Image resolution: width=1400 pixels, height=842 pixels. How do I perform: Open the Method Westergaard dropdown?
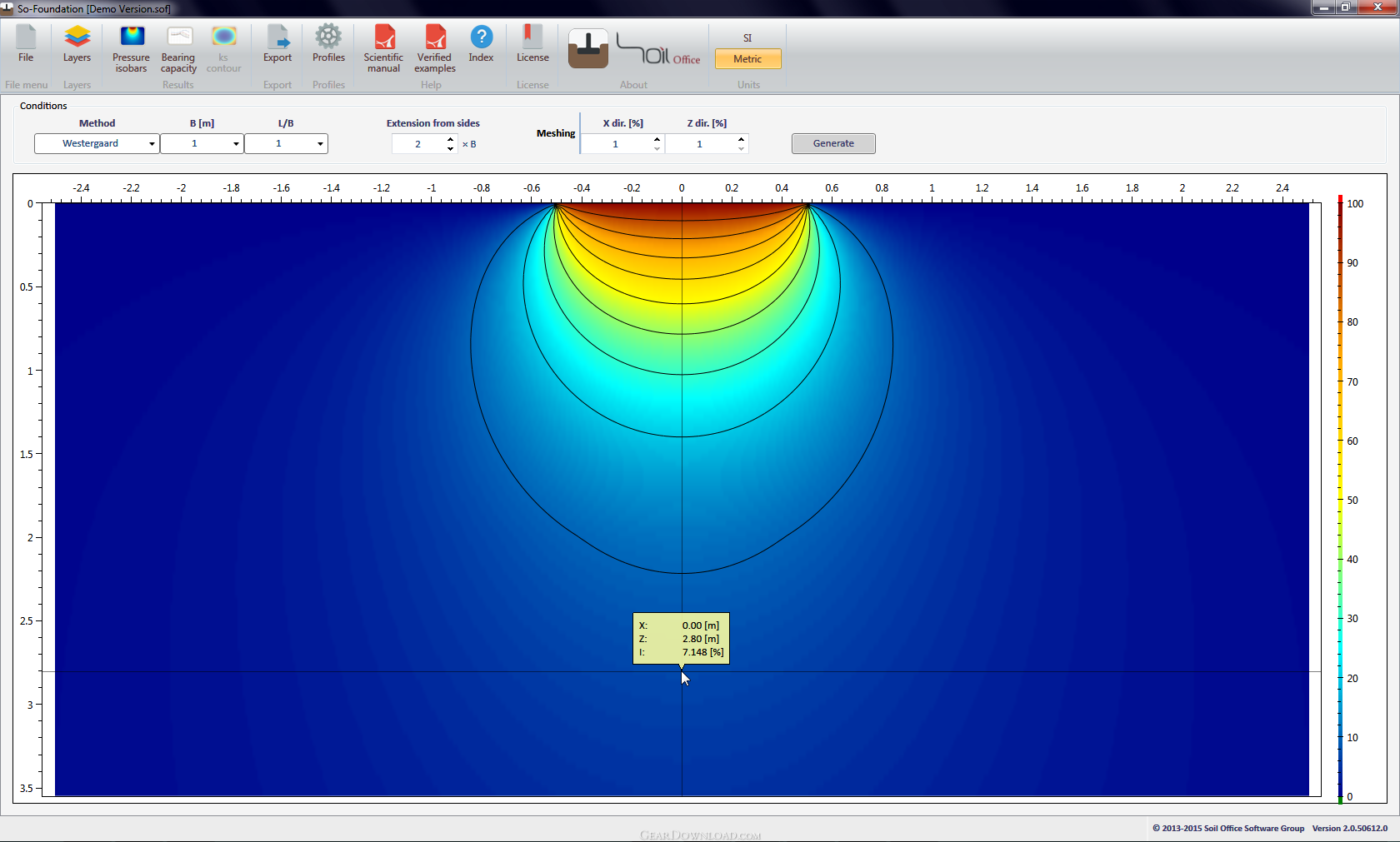pos(97,143)
